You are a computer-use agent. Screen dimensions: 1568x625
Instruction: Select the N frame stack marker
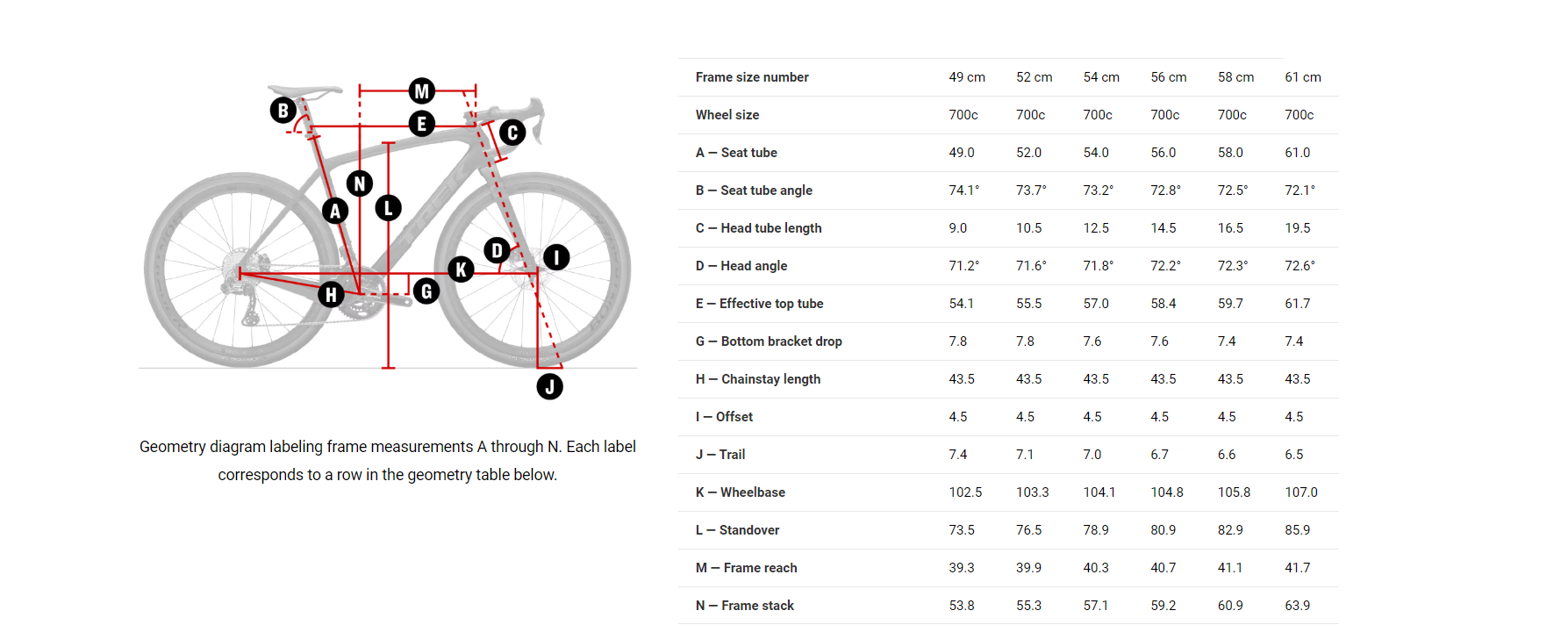[x=360, y=183]
